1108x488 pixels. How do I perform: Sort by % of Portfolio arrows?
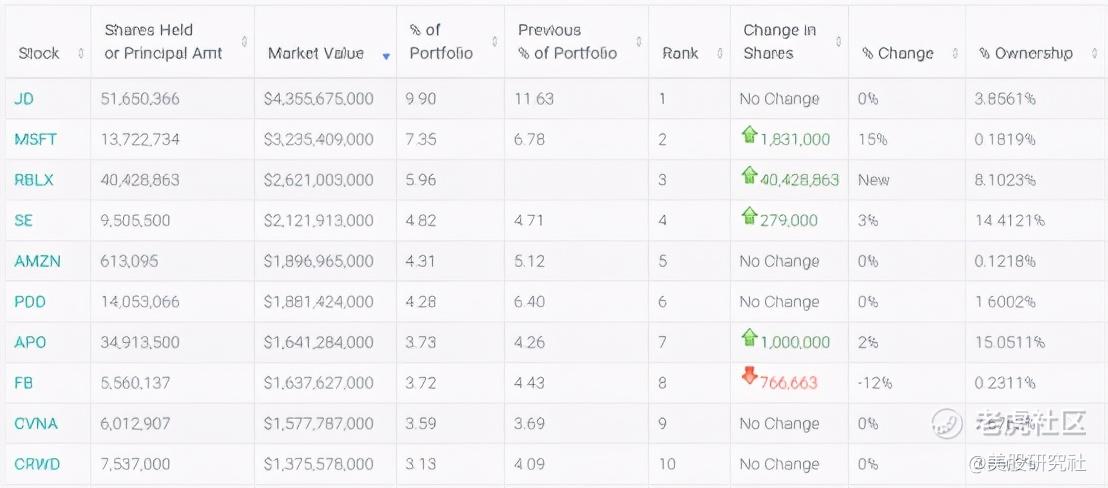pos(495,41)
